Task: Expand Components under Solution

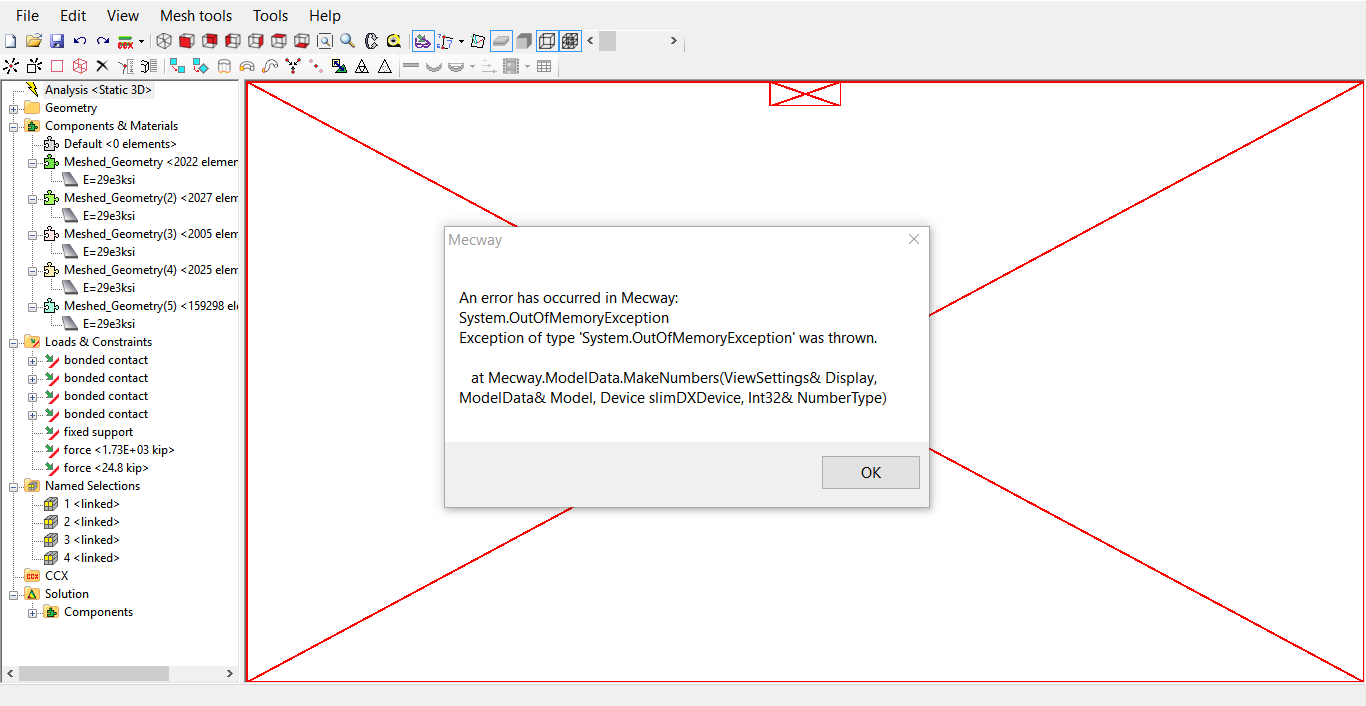Action: pyautogui.click(x=33, y=612)
